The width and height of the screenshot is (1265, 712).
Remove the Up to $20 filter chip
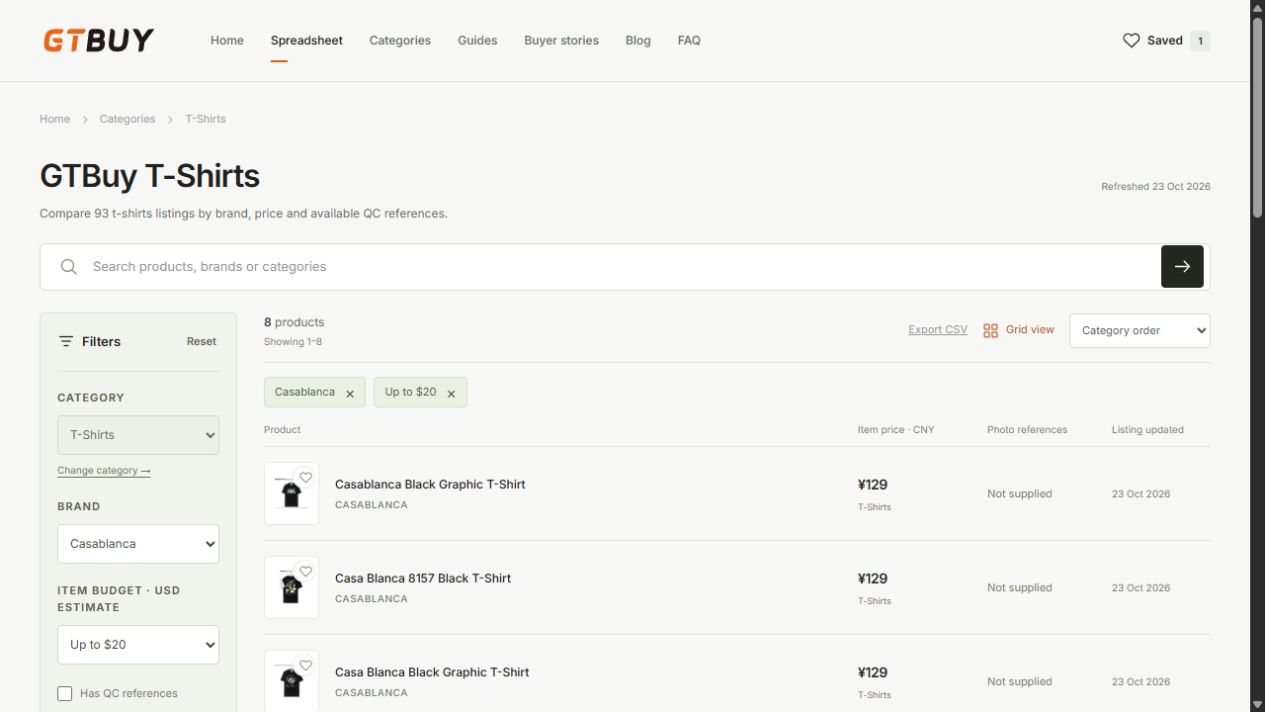coord(451,393)
